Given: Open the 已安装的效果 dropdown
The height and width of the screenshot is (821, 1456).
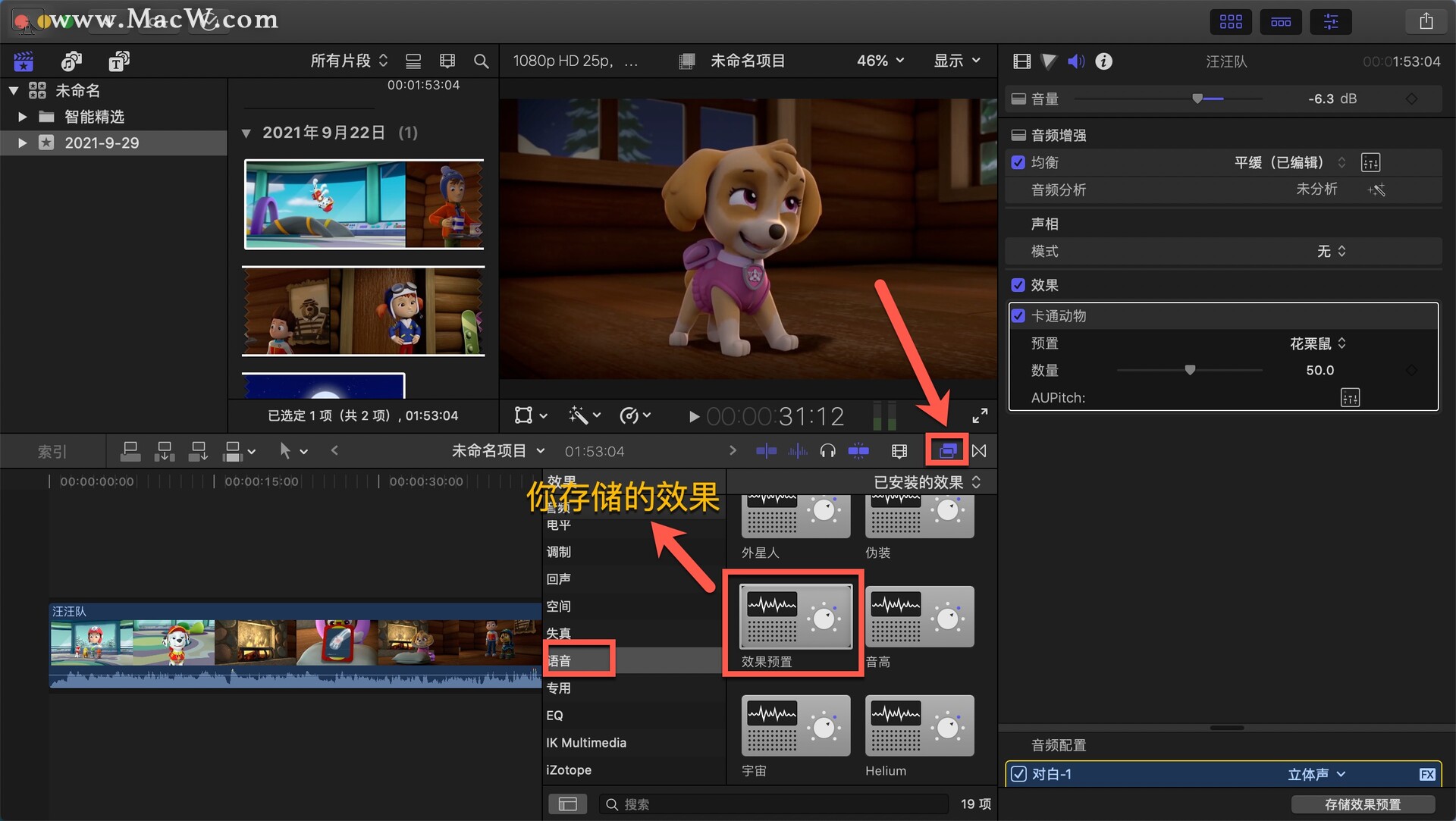Looking at the screenshot, I should pyautogui.click(x=927, y=482).
